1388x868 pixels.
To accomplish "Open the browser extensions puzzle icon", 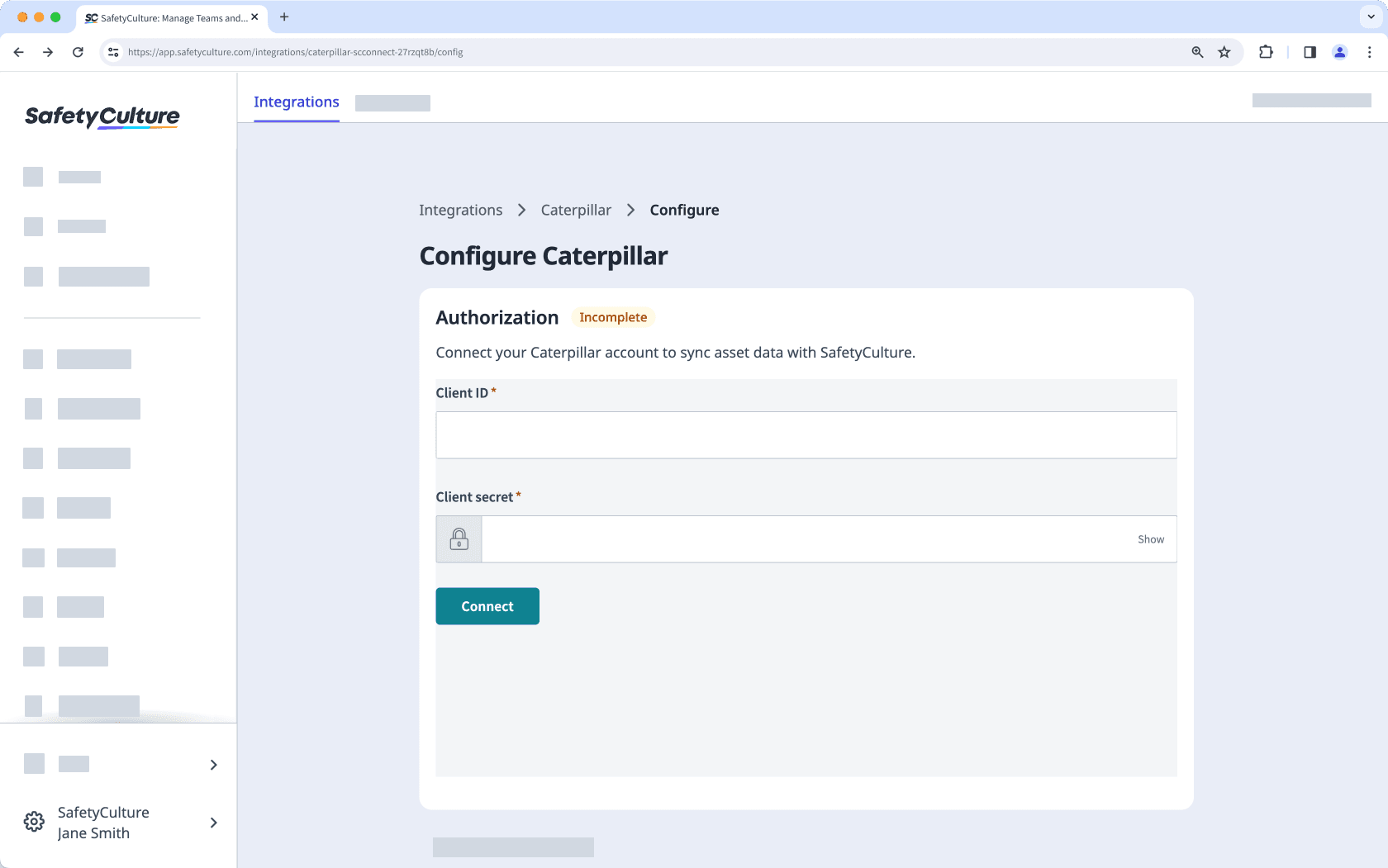I will pyautogui.click(x=1265, y=51).
